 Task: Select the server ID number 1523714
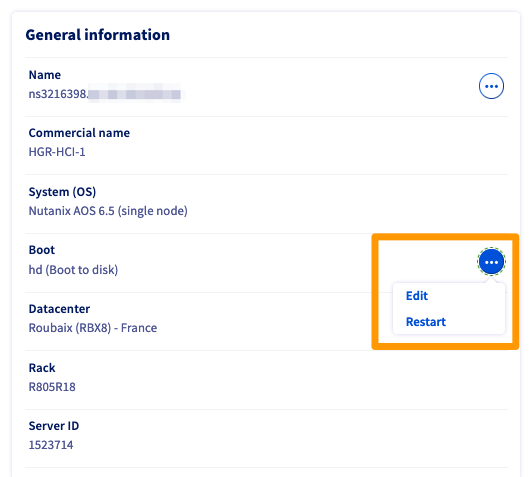tap(51, 445)
